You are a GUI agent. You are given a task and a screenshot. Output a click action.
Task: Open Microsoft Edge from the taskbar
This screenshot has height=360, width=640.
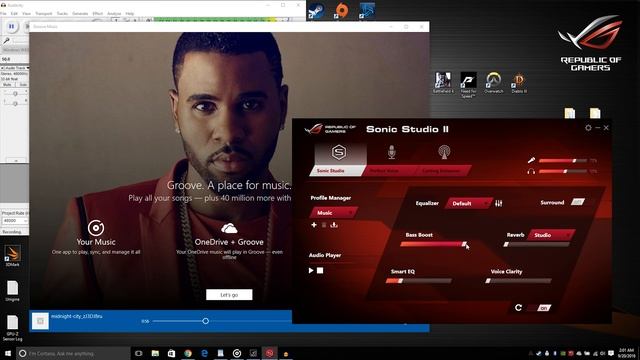point(204,353)
